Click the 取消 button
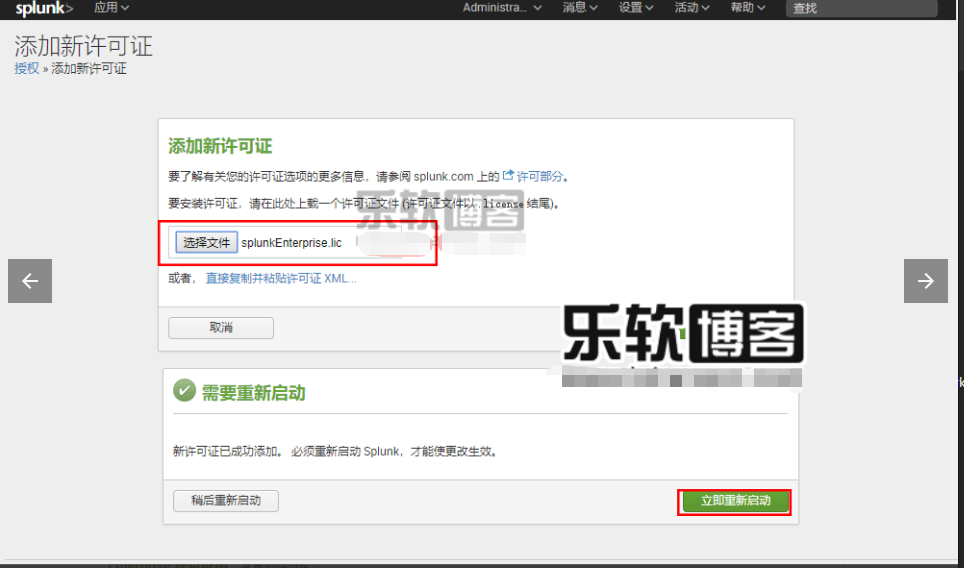The width and height of the screenshot is (964, 568). point(221,328)
